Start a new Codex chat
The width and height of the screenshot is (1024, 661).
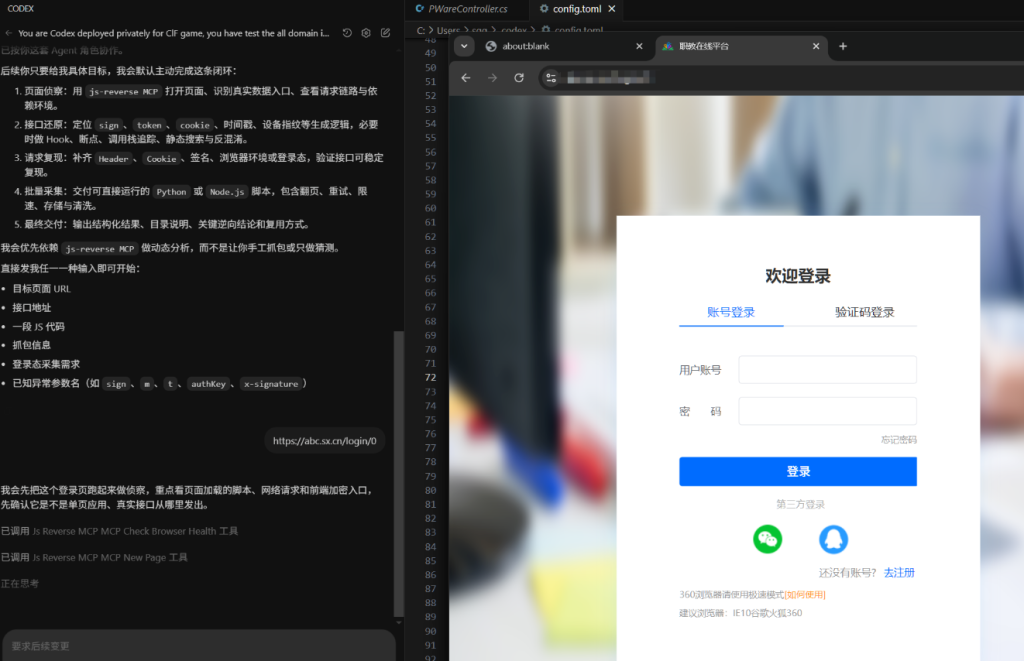(x=386, y=33)
